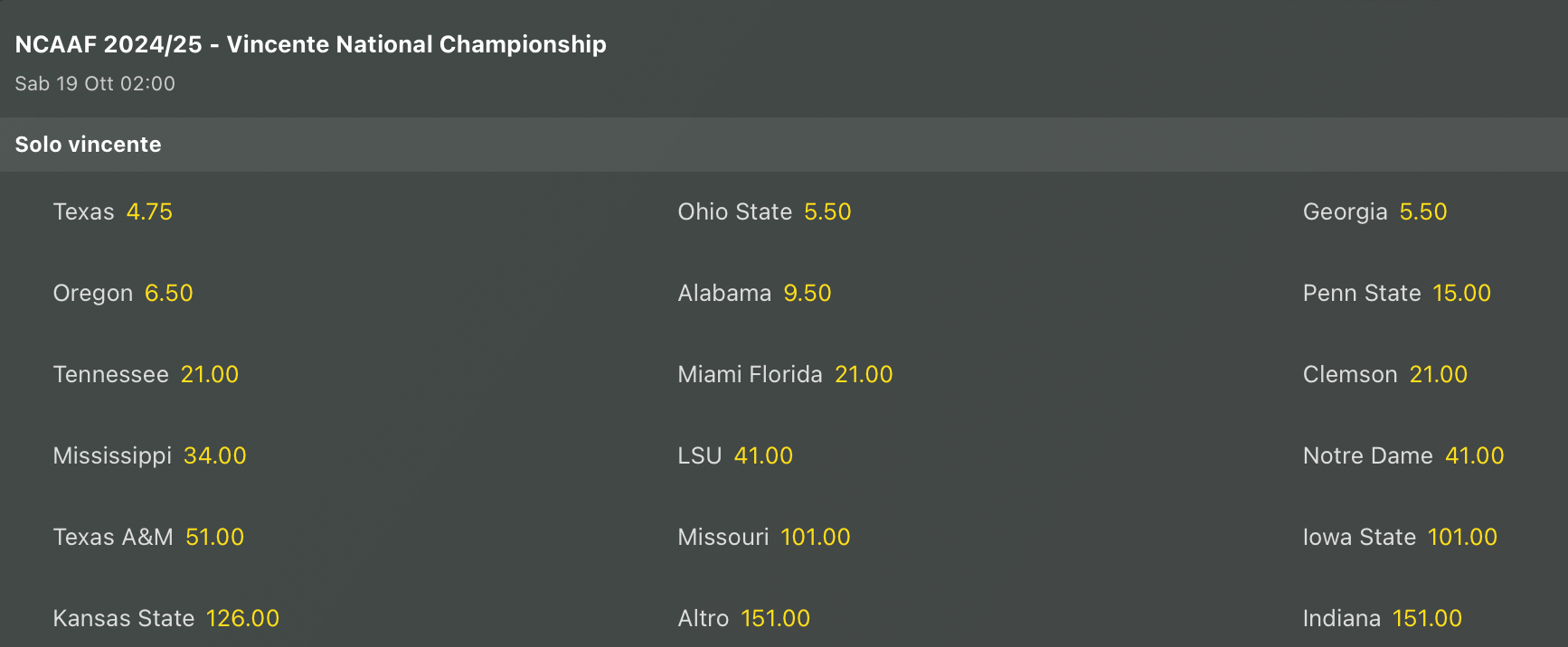Bet on Georgia winning the championship
1568x647 pixels.
click(x=1374, y=211)
